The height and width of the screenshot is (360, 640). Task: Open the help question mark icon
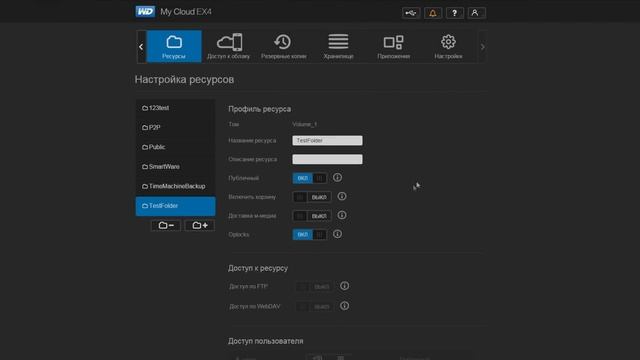point(454,13)
